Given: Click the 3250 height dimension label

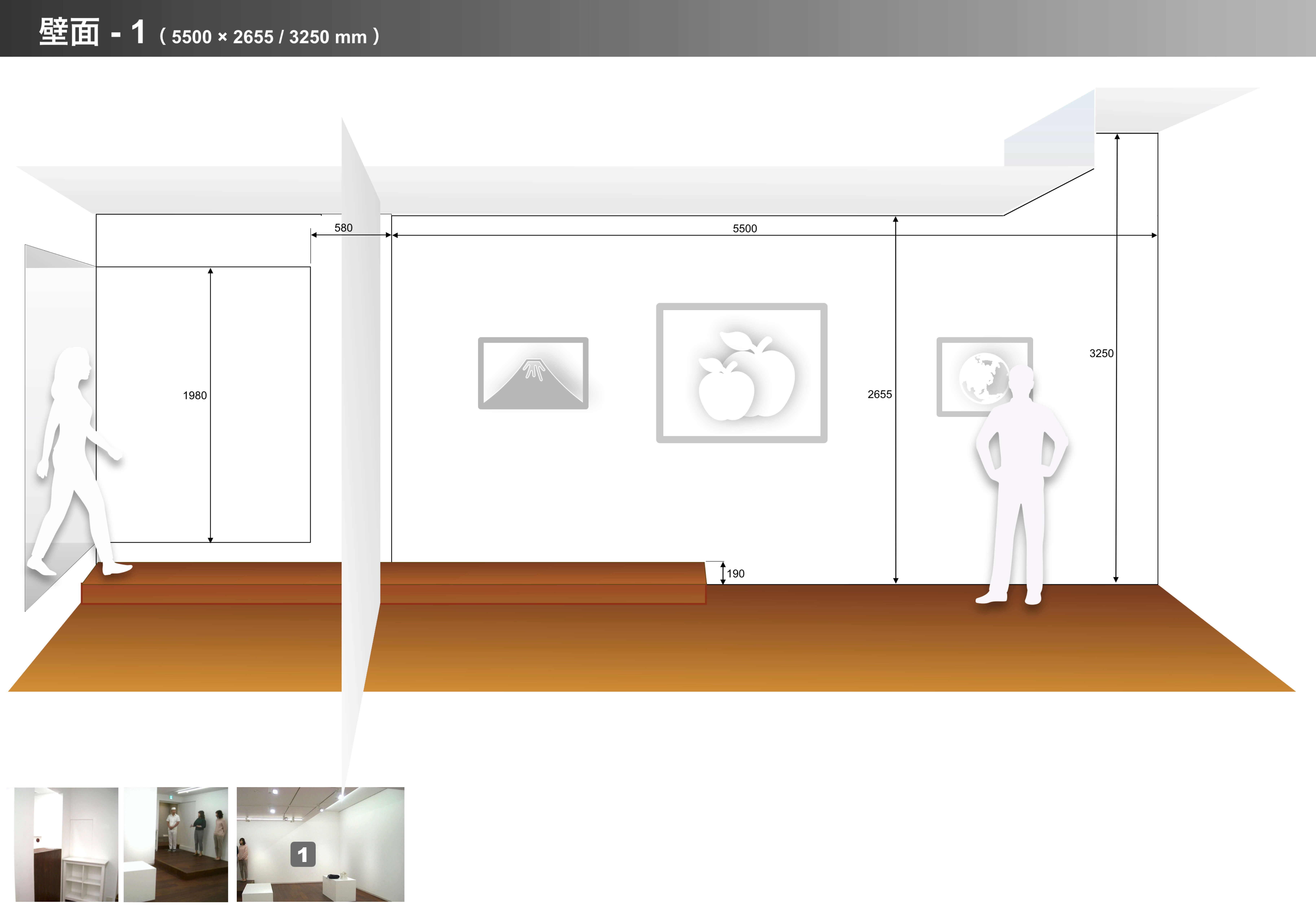Looking at the screenshot, I should pyautogui.click(x=1102, y=353).
